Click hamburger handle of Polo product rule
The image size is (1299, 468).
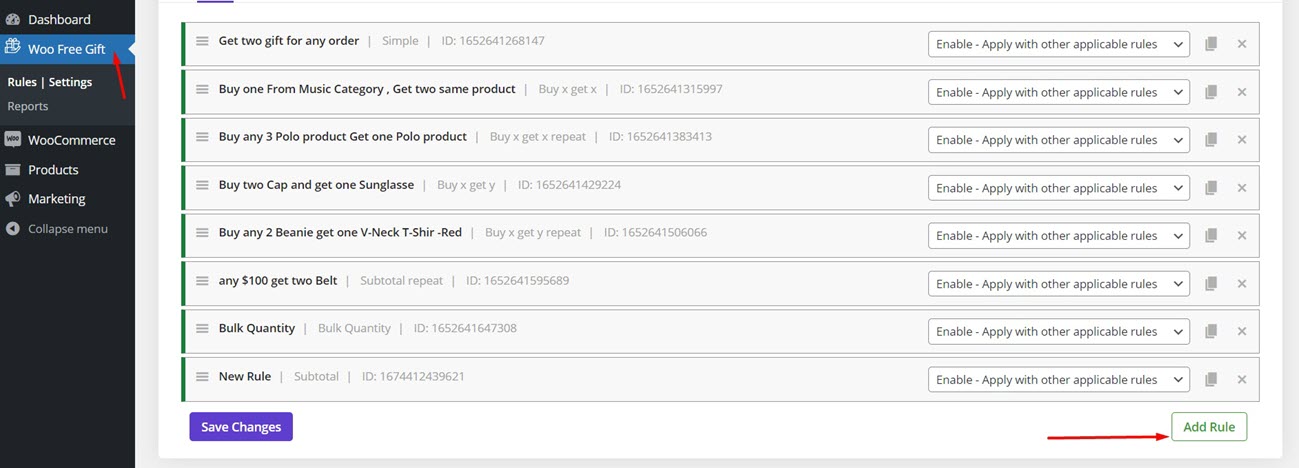[x=202, y=137]
